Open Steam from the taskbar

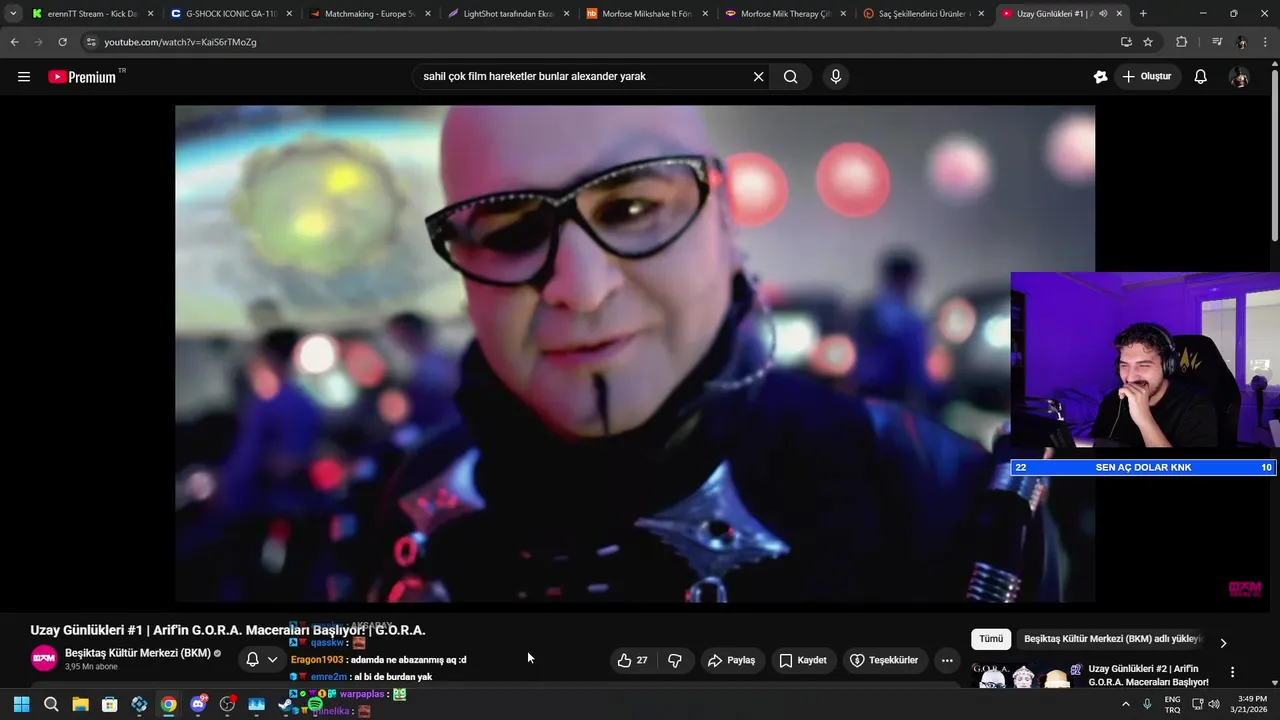[286, 704]
